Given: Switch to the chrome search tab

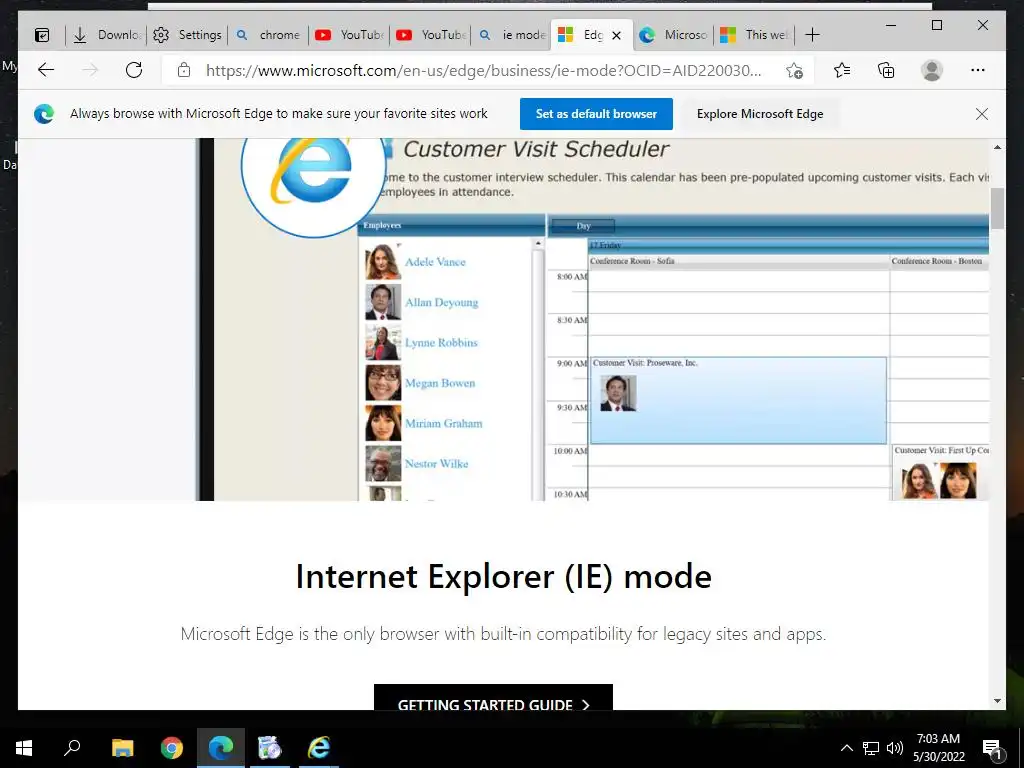Looking at the screenshot, I should [x=268, y=35].
